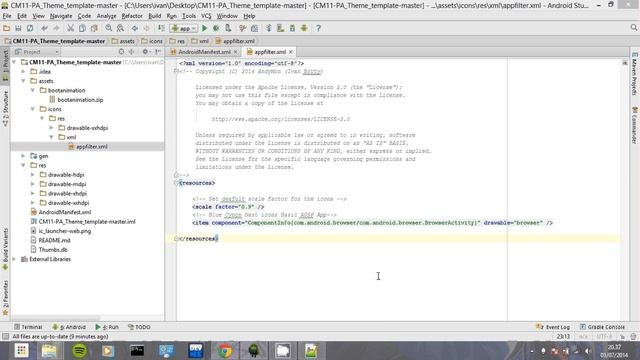The width and height of the screenshot is (640, 360).
Task: Click the Paste toolbar icon
Action: tap(94, 28)
